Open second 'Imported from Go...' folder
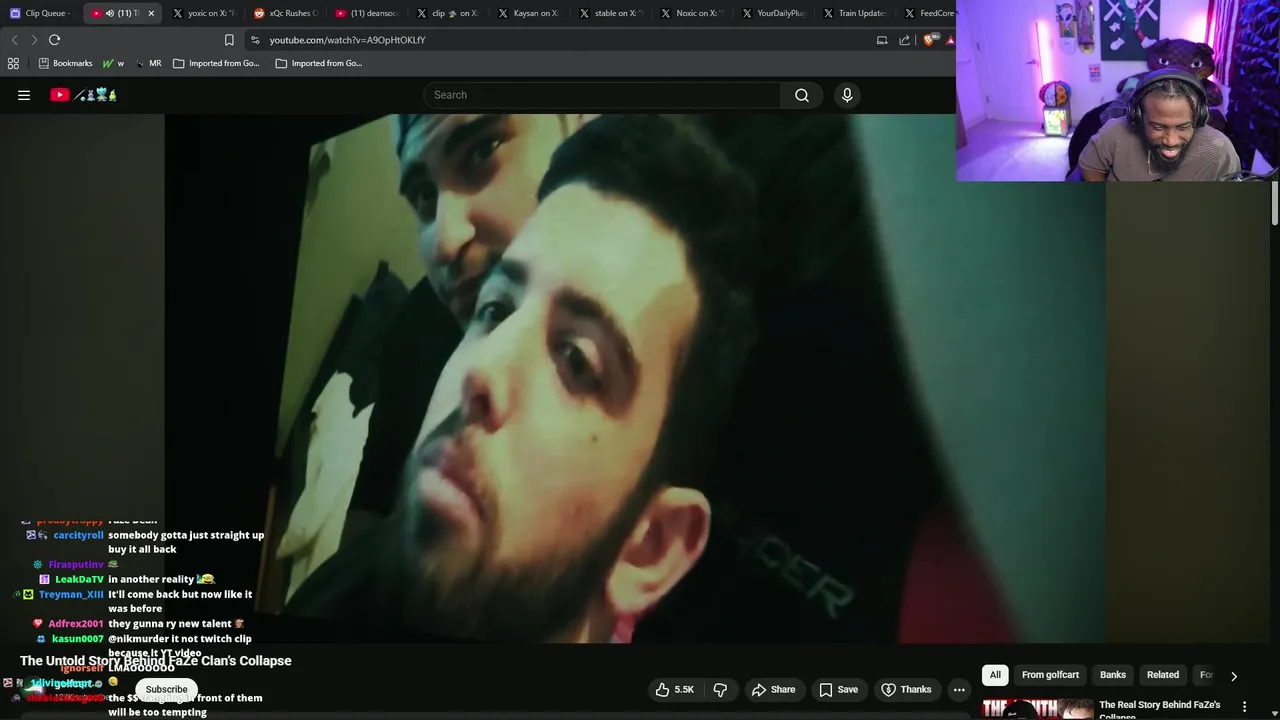1280x720 pixels. (x=319, y=63)
